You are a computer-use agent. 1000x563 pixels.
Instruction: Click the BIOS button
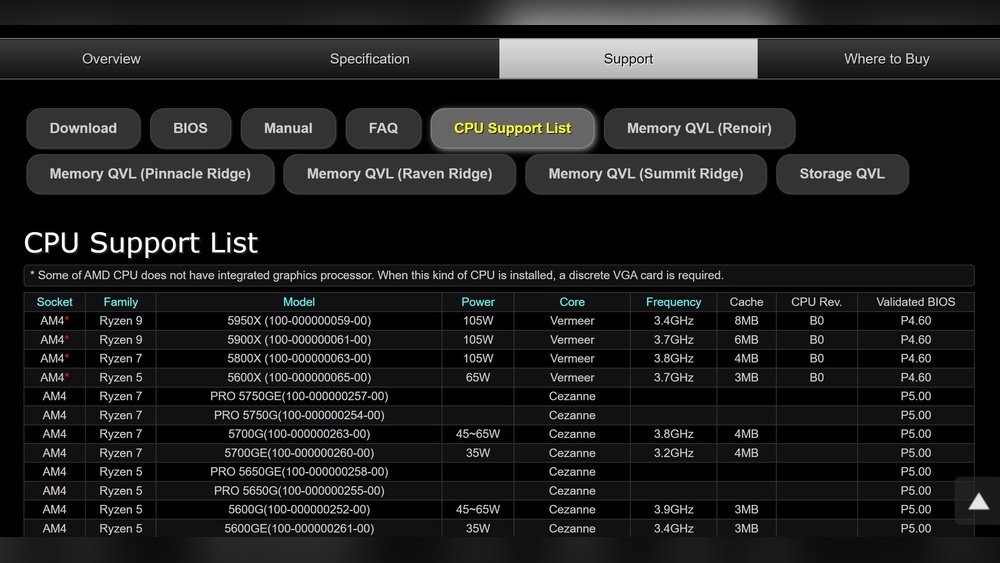[190, 128]
